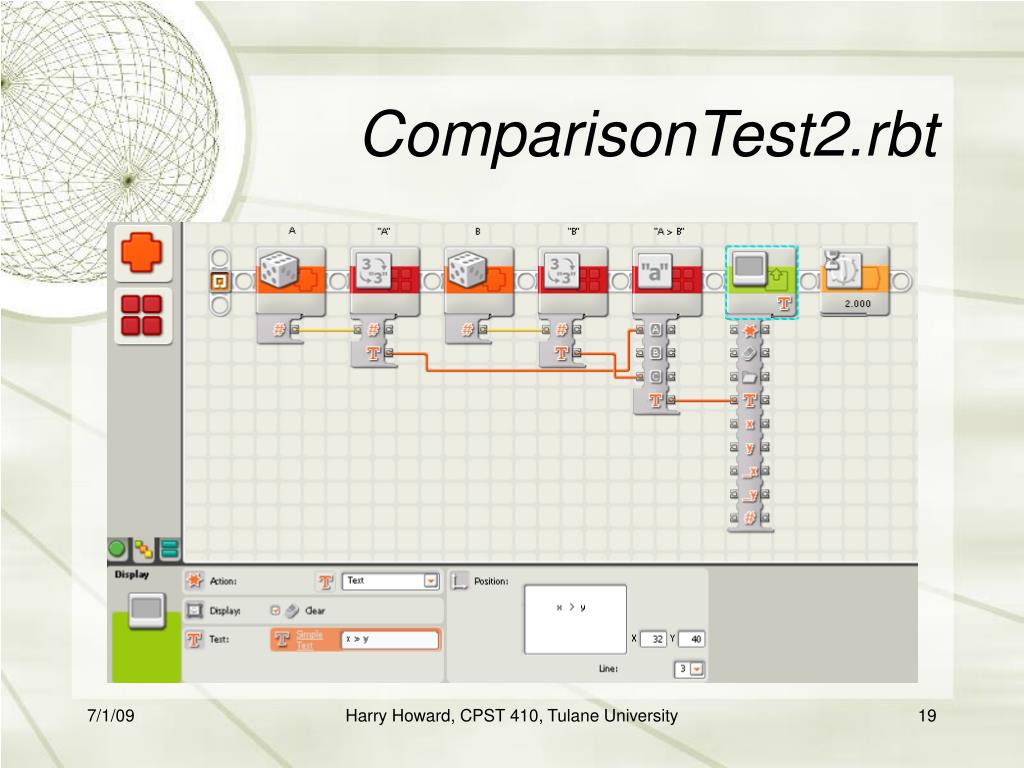The width and height of the screenshot is (1024, 768).
Task: Toggle the Clear display checkbox
Action: [275, 611]
